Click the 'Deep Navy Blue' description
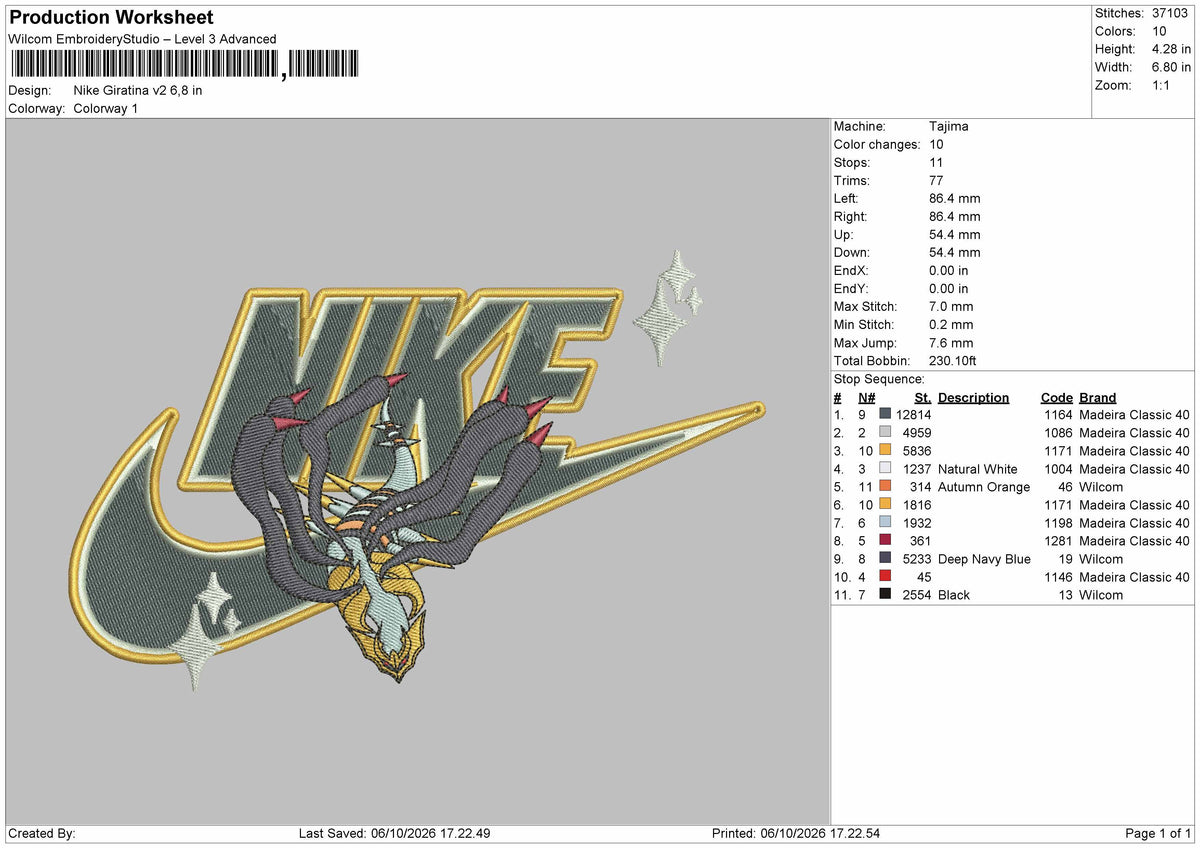This screenshot has width=1200, height=848. [x=984, y=559]
